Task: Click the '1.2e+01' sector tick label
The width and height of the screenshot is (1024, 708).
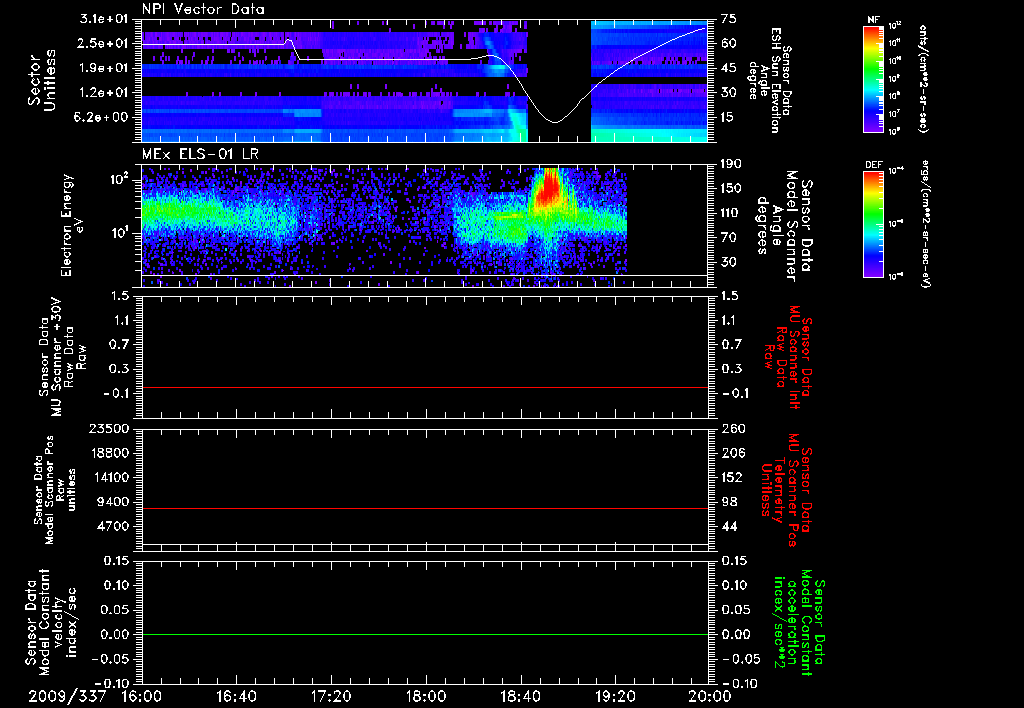Action: coord(104,93)
